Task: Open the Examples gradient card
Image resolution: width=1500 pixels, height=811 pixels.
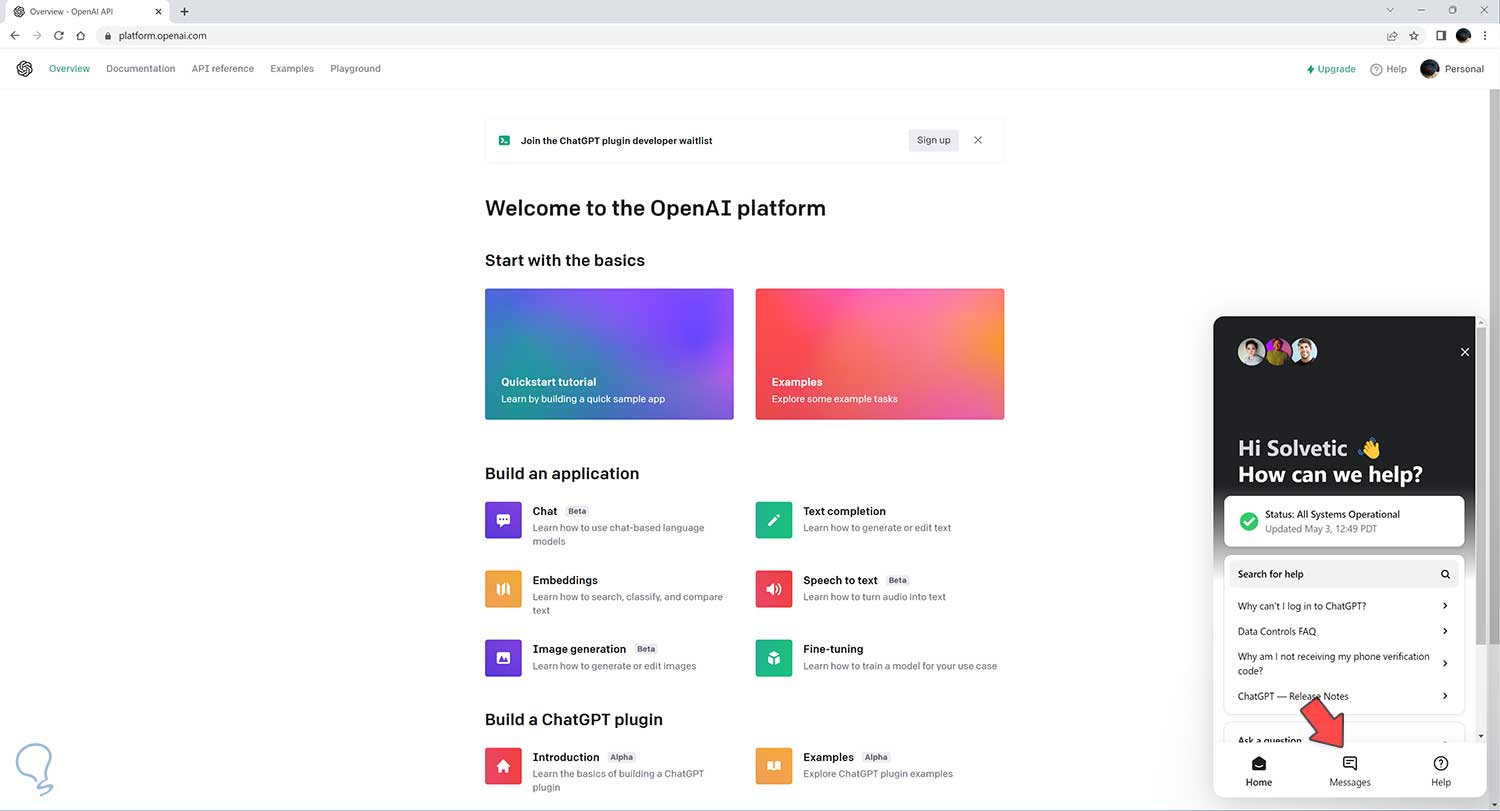Action: point(880,354)
